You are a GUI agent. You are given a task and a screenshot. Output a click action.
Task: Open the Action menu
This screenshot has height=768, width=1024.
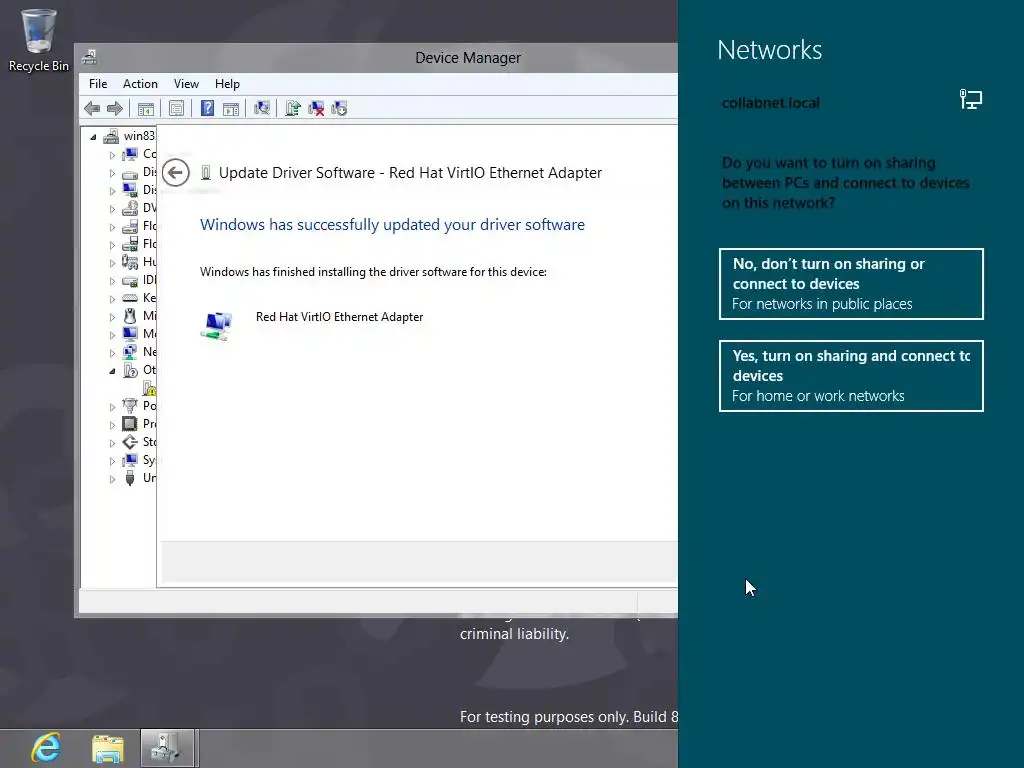(x=140, y=84)
